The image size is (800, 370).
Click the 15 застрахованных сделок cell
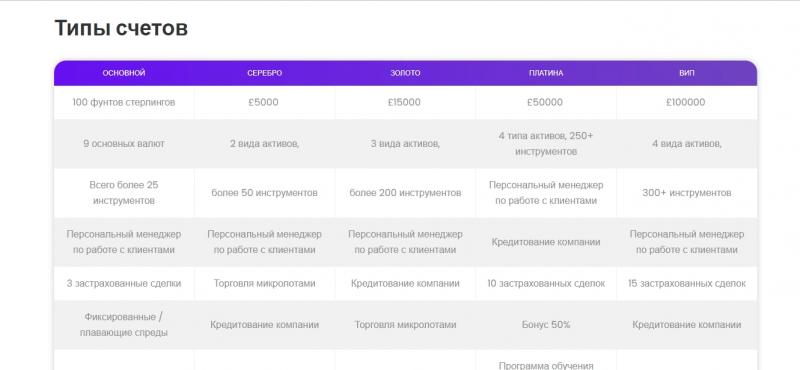tap(687, 283)
